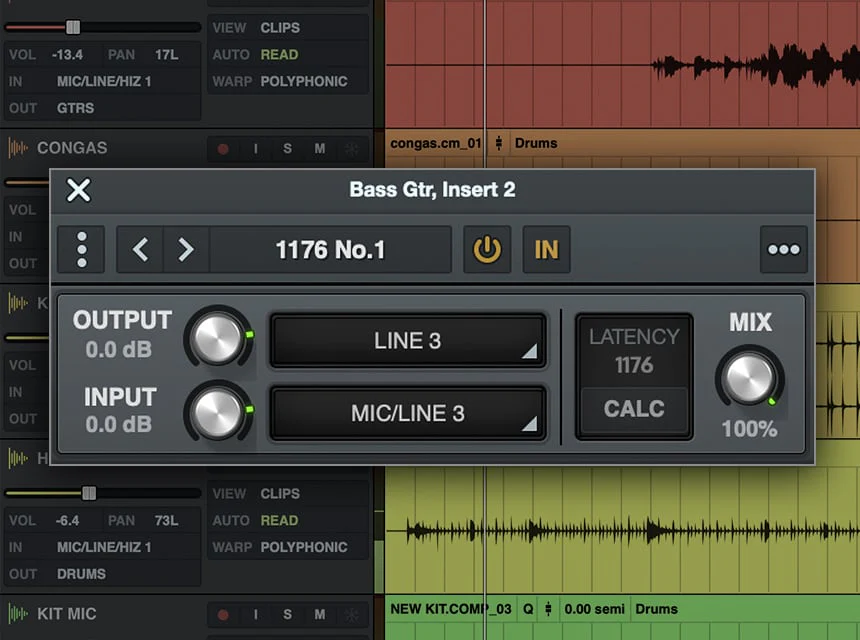
Task: Toggle the IN button on the insert
Action: pos(546,250)
